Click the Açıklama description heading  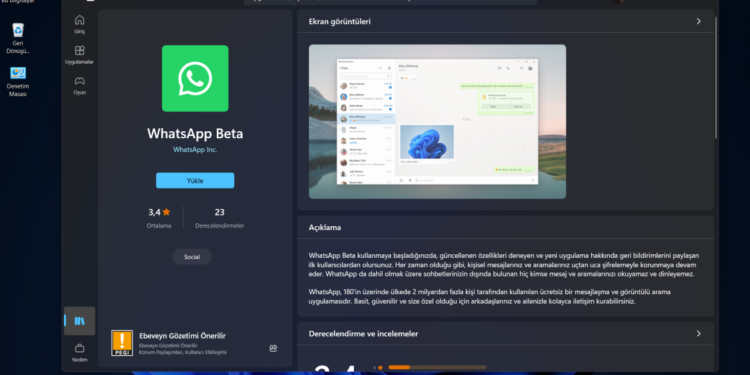(325, 227)
